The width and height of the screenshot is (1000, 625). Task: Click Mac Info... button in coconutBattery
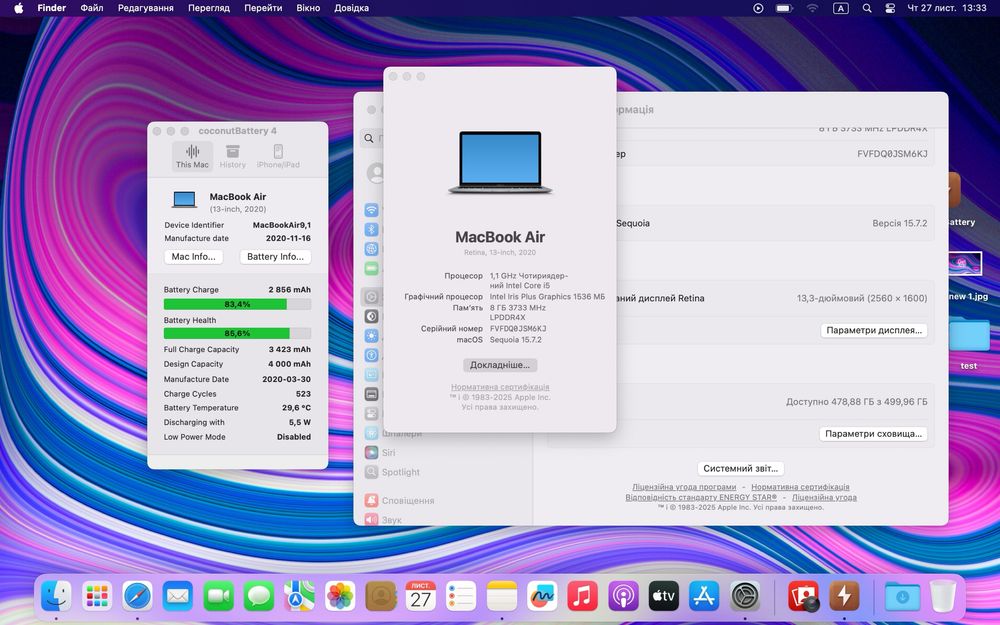[x=193, y=256]
